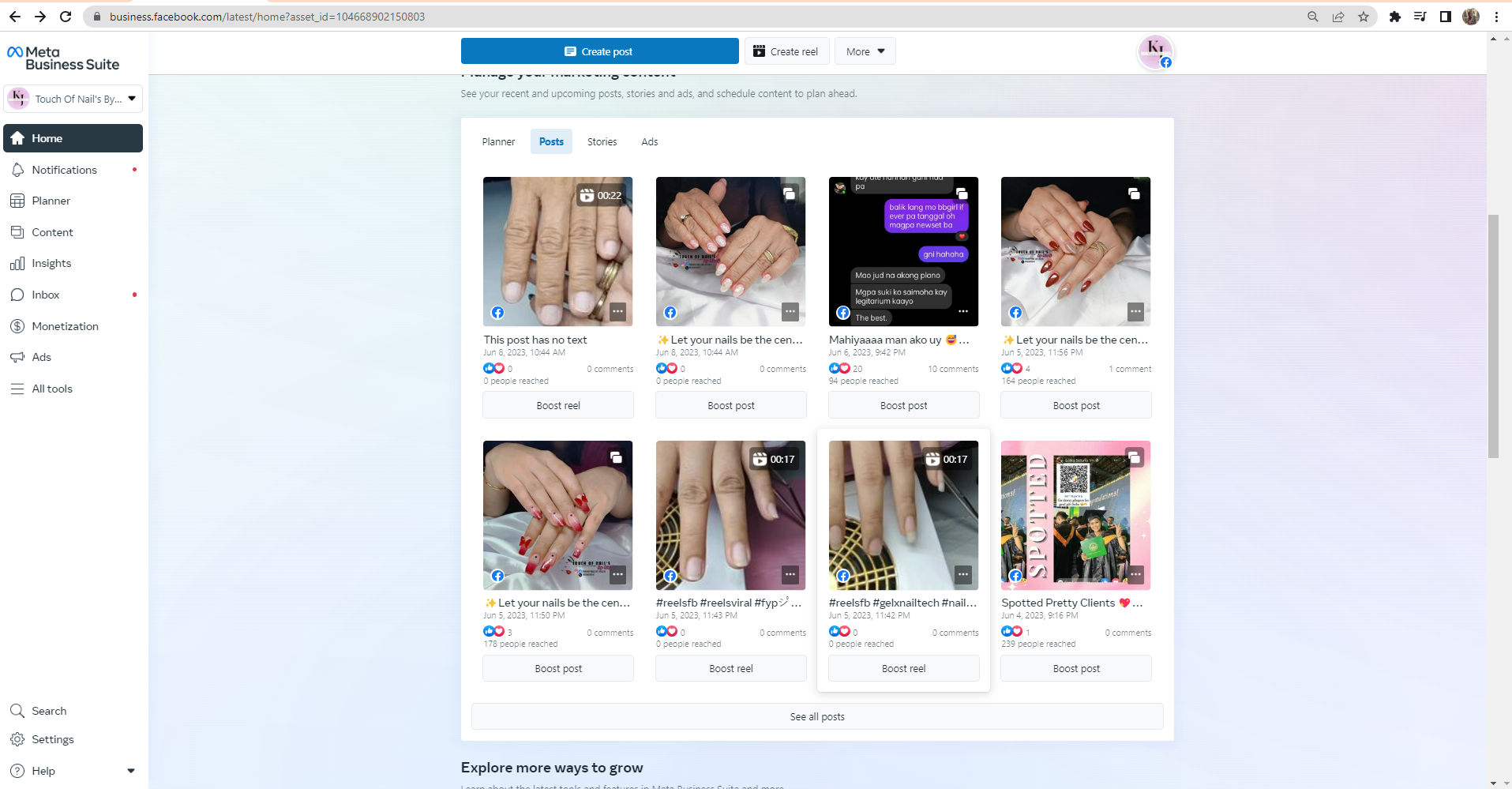The width and height of the screenshot is (1512, 789).
Task: Open options menu on Mahiyaaaa man ako post
Action: click(x=963, y=312)
